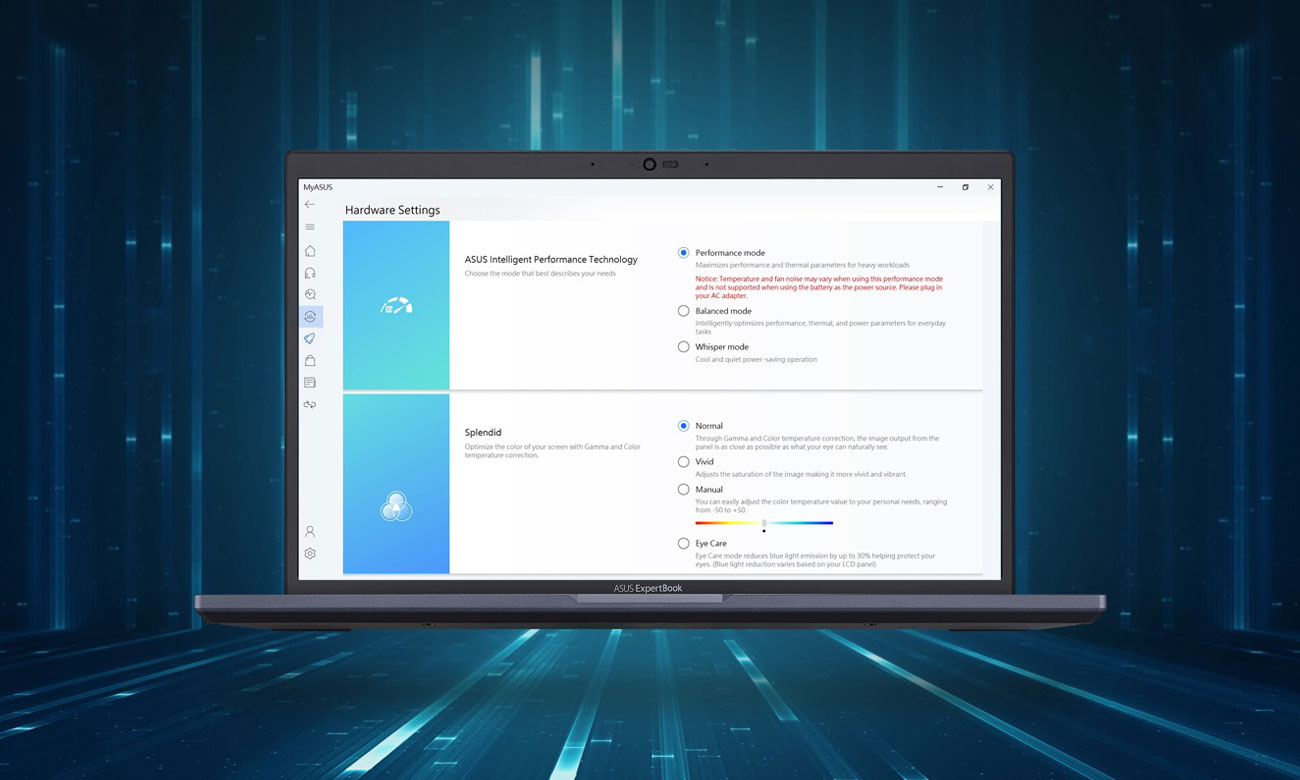Maximize the MyASUS window
The width and height of the screenshot is (1300, 780).
tap(965, 187)
